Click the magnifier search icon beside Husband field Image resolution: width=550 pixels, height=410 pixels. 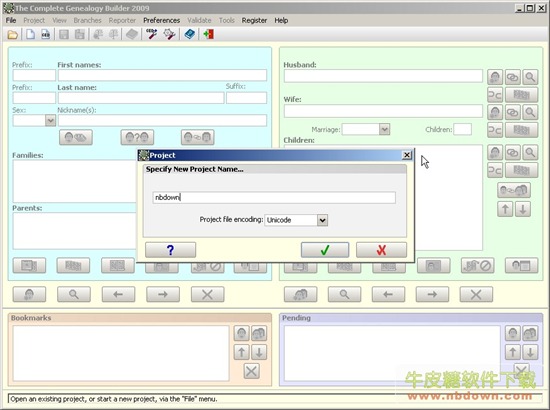(x=530, y=77)
